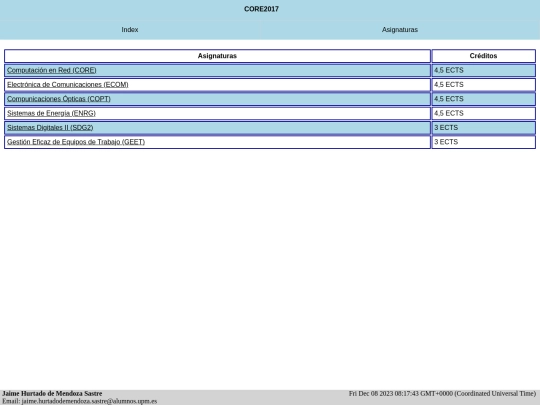Click the 4,5 ECTS cell for ENRG
Image resolution: width=540 pixels, height=405 pixels.
[484, 113]
